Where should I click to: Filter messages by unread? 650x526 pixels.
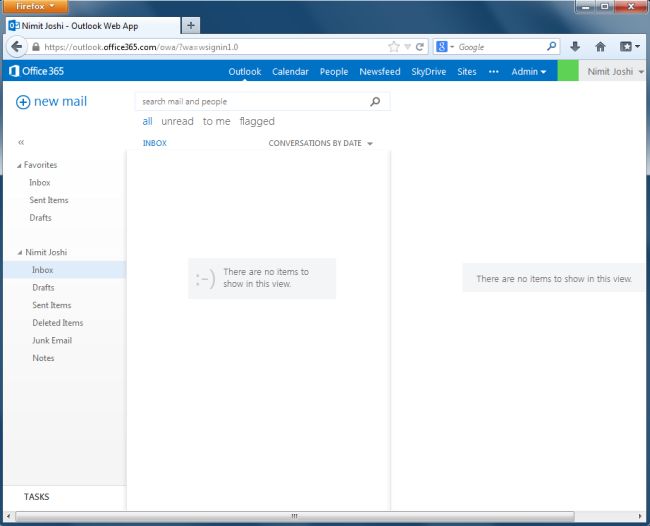coord(177,121)
